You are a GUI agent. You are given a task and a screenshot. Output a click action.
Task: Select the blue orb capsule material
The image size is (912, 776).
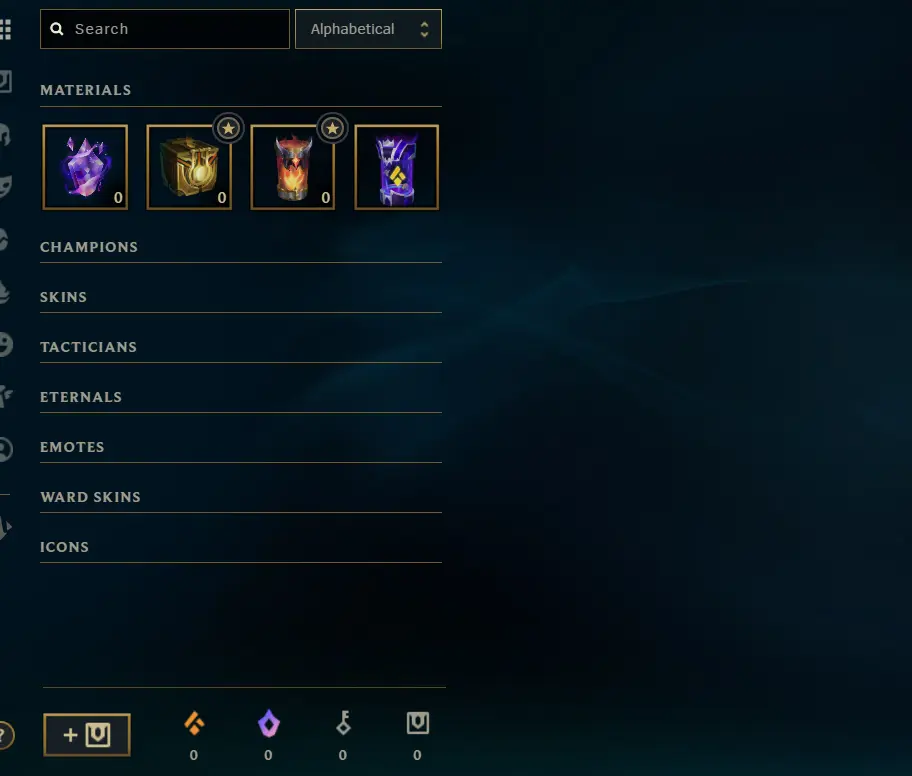pyautogui.click(x=397, y=168)
